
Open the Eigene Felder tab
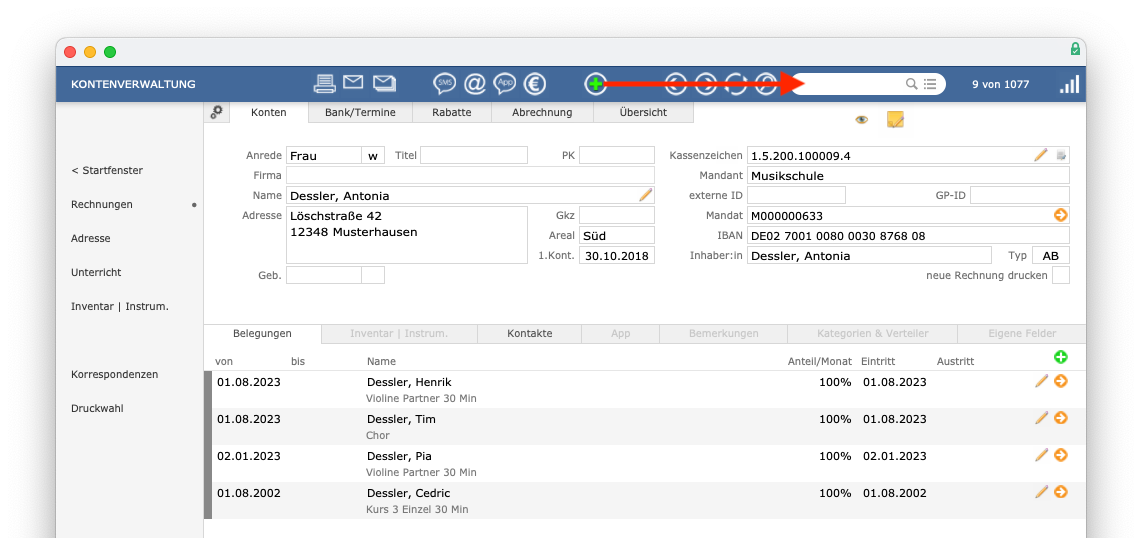pos(1022,333)
